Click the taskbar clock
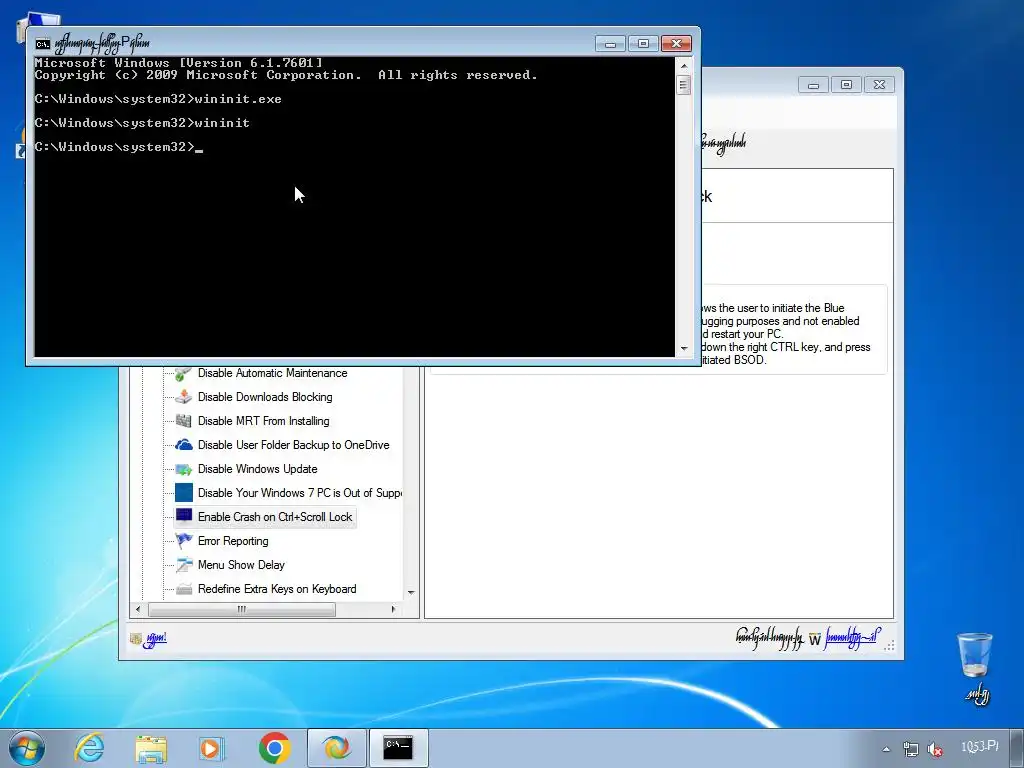 coord(980,746)
